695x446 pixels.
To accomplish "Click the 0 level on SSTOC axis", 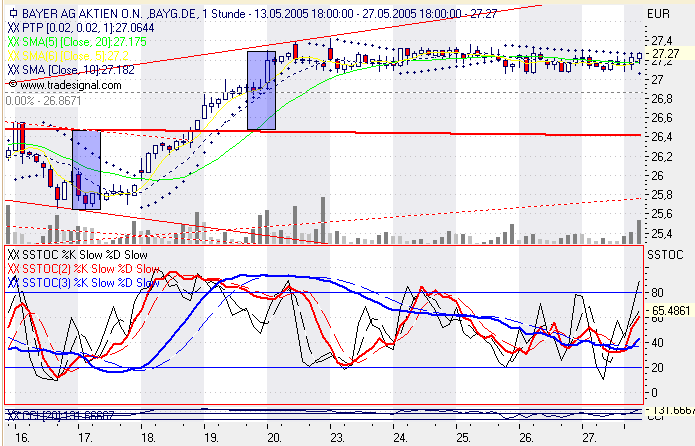I will (x=654, y=392).
